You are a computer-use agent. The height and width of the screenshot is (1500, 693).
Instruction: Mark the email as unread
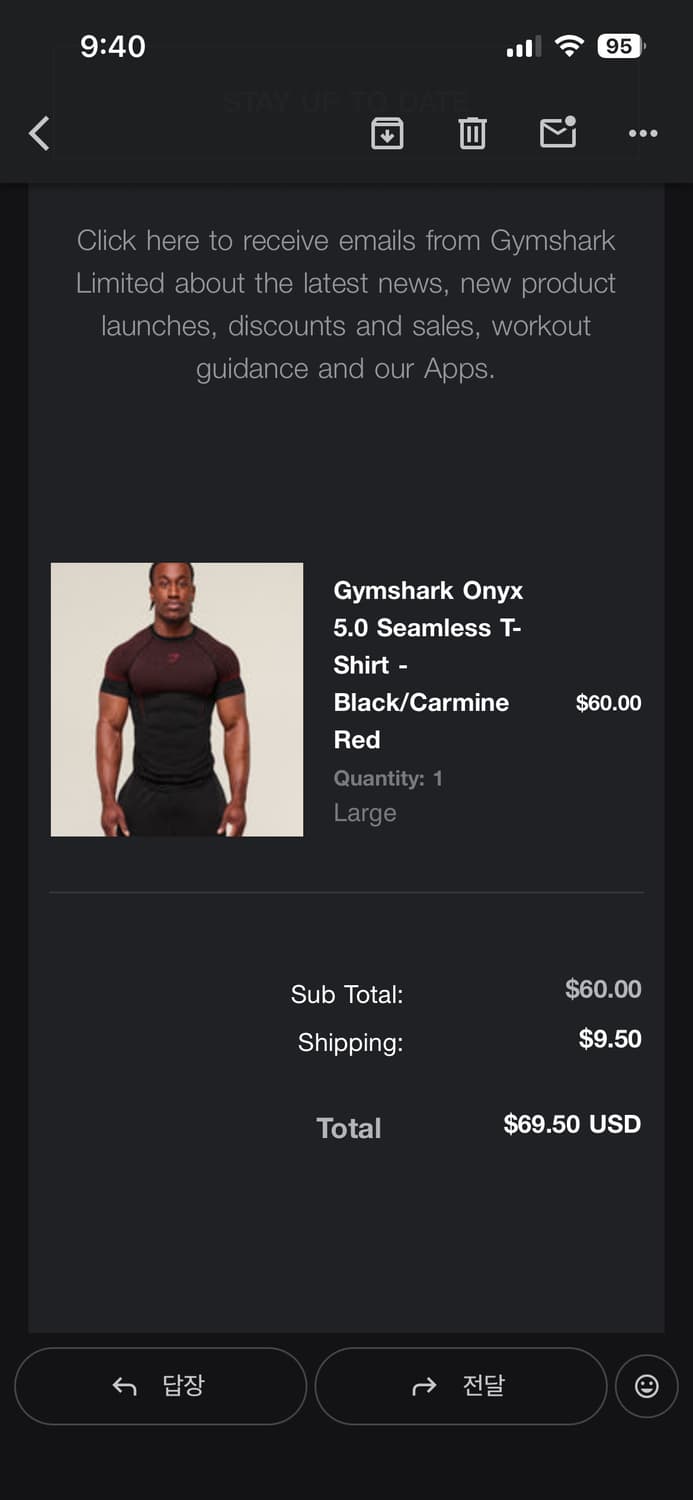point(558,133)
